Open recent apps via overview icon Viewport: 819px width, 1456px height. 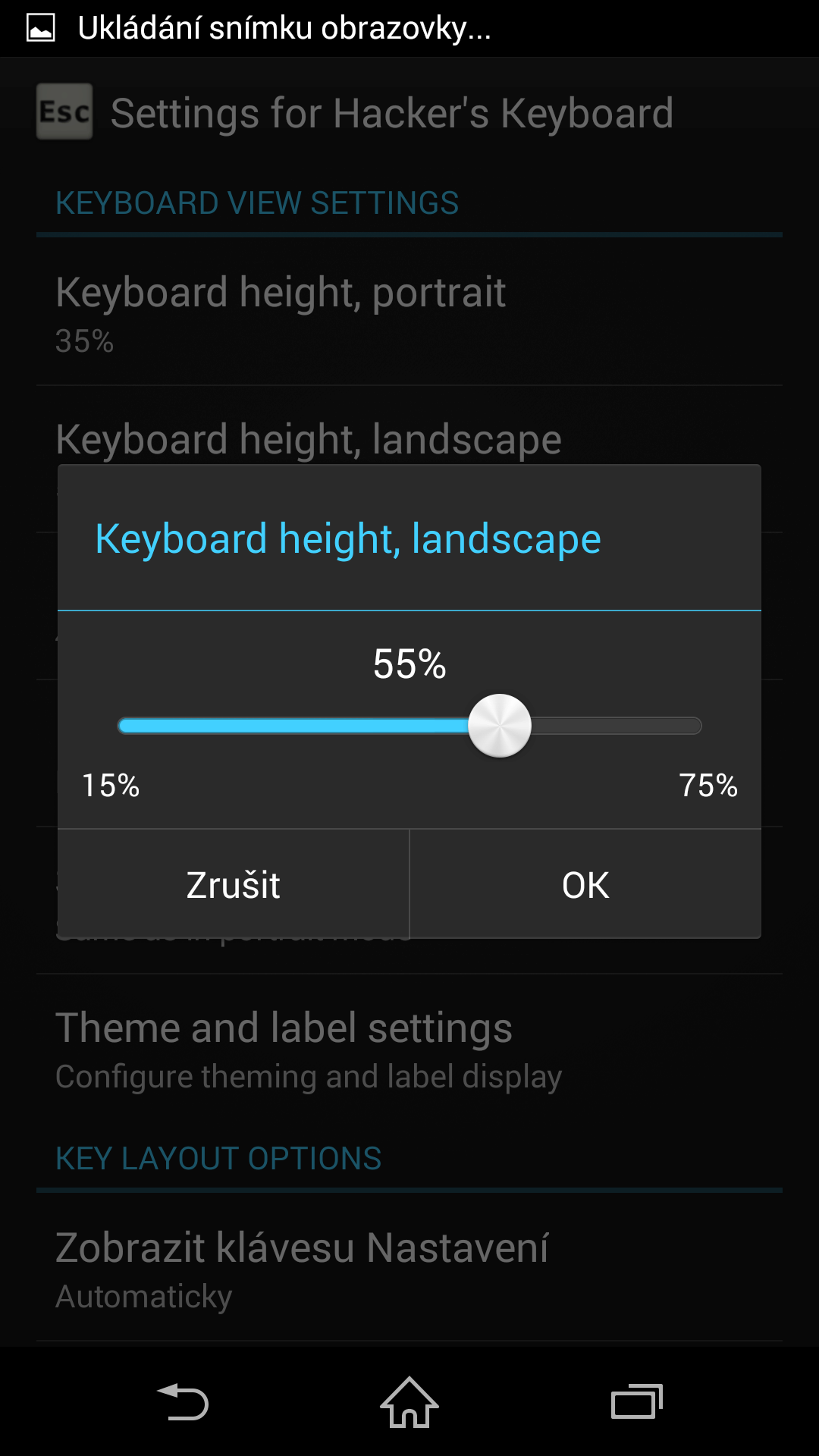tap(637, 1401)
